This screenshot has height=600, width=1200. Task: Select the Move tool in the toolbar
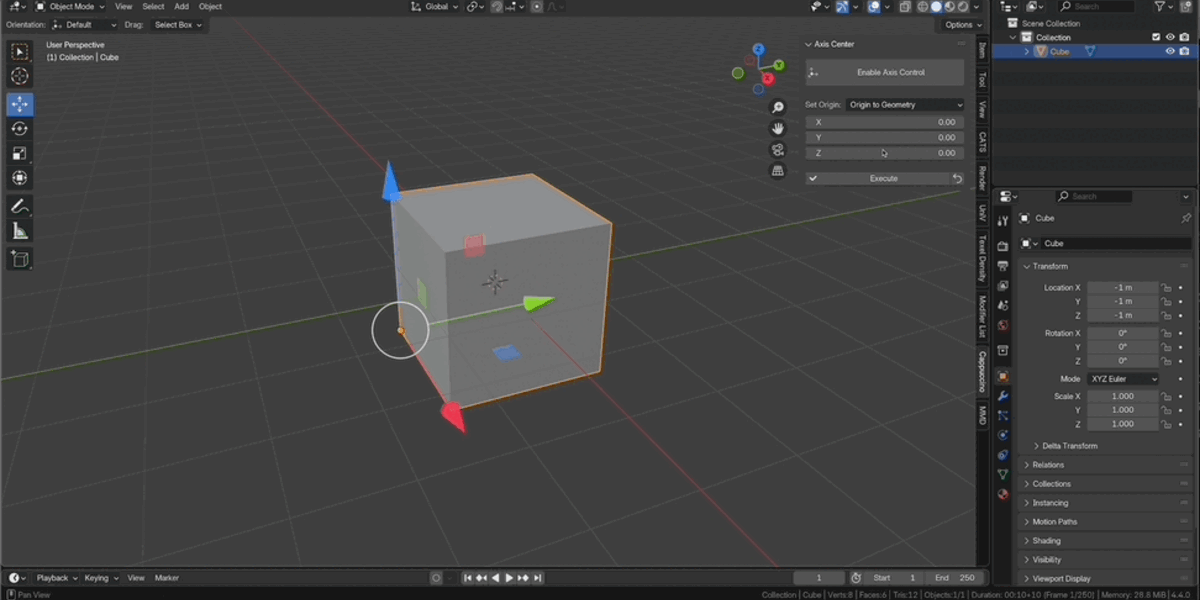click(x=20, y=104)
